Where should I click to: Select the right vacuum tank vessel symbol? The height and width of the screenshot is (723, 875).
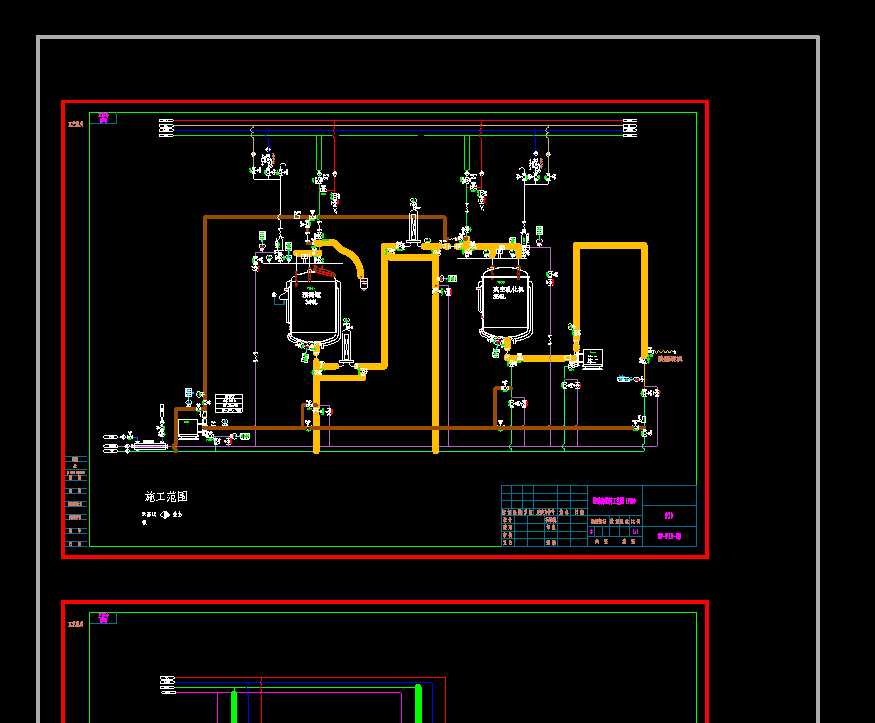505,305
